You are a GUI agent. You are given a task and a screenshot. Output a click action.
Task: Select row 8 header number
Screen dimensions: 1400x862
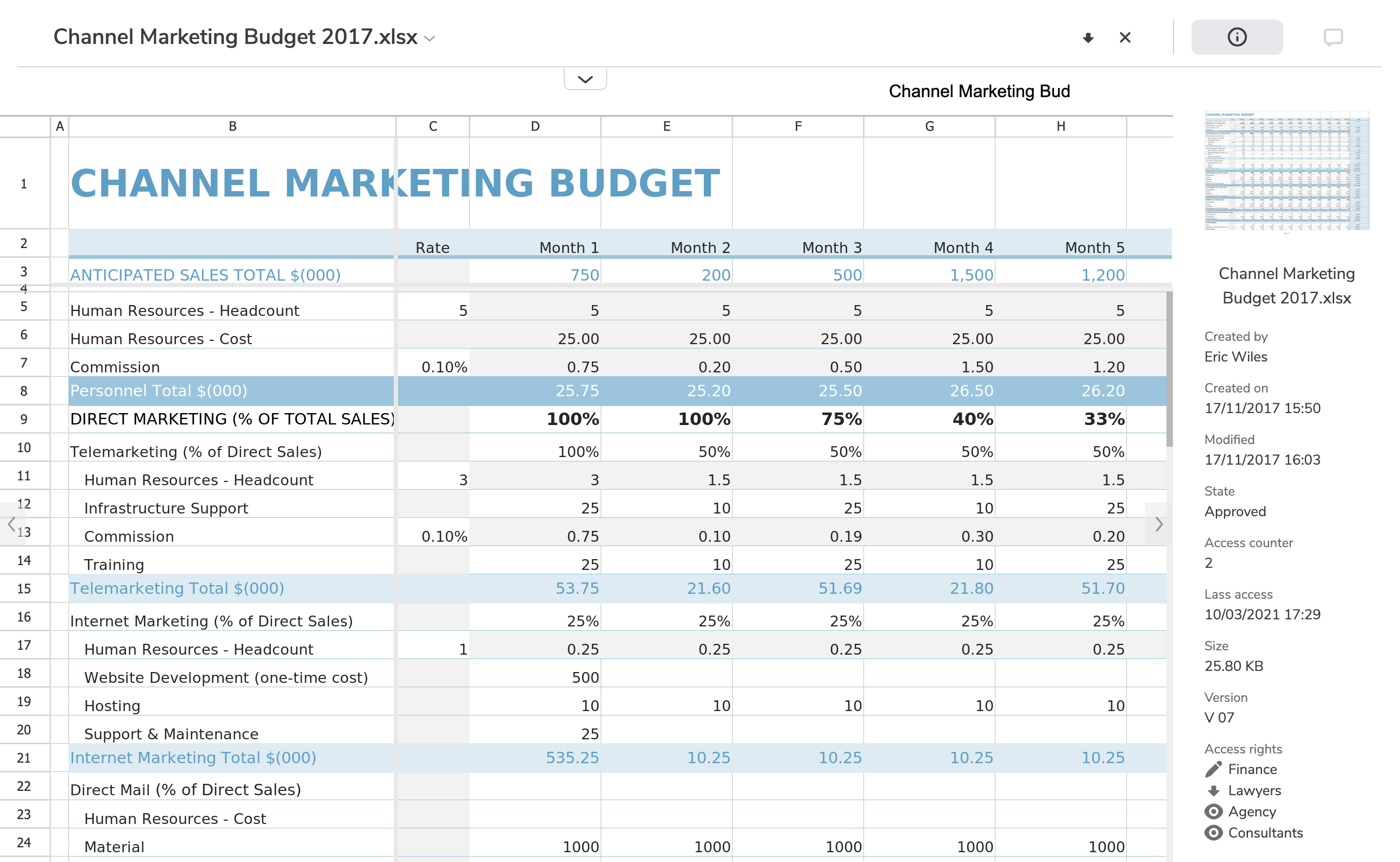tap(24, 391)
